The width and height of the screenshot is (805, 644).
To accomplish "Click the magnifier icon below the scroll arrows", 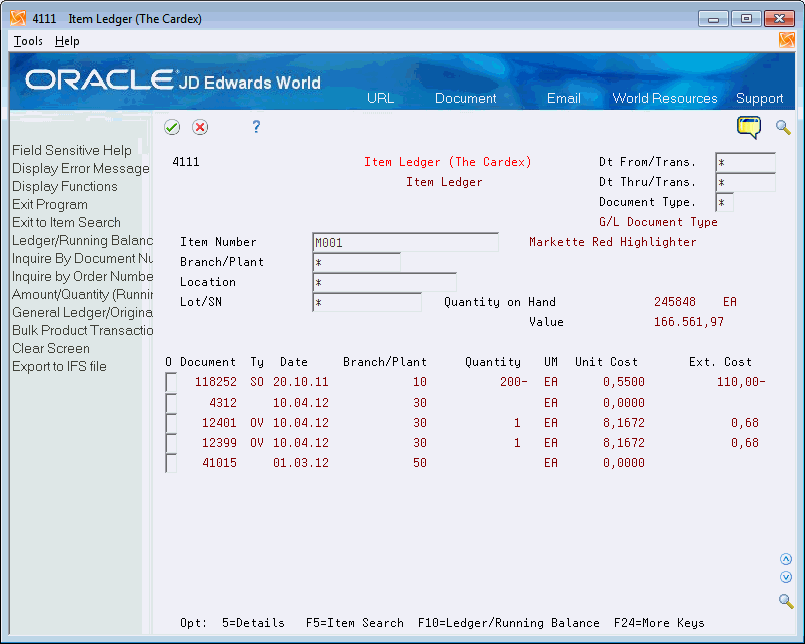I will click(x=785, y=600).
